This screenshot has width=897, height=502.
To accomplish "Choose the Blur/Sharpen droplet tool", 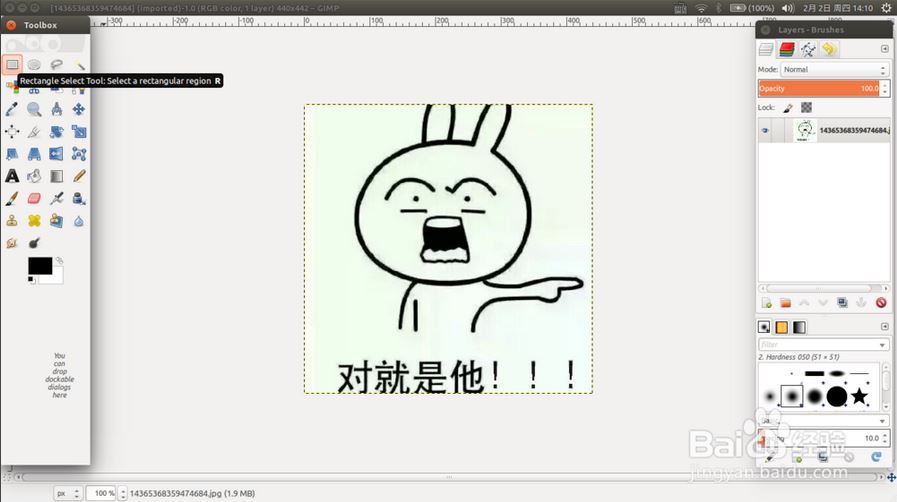I will (79, 221).
